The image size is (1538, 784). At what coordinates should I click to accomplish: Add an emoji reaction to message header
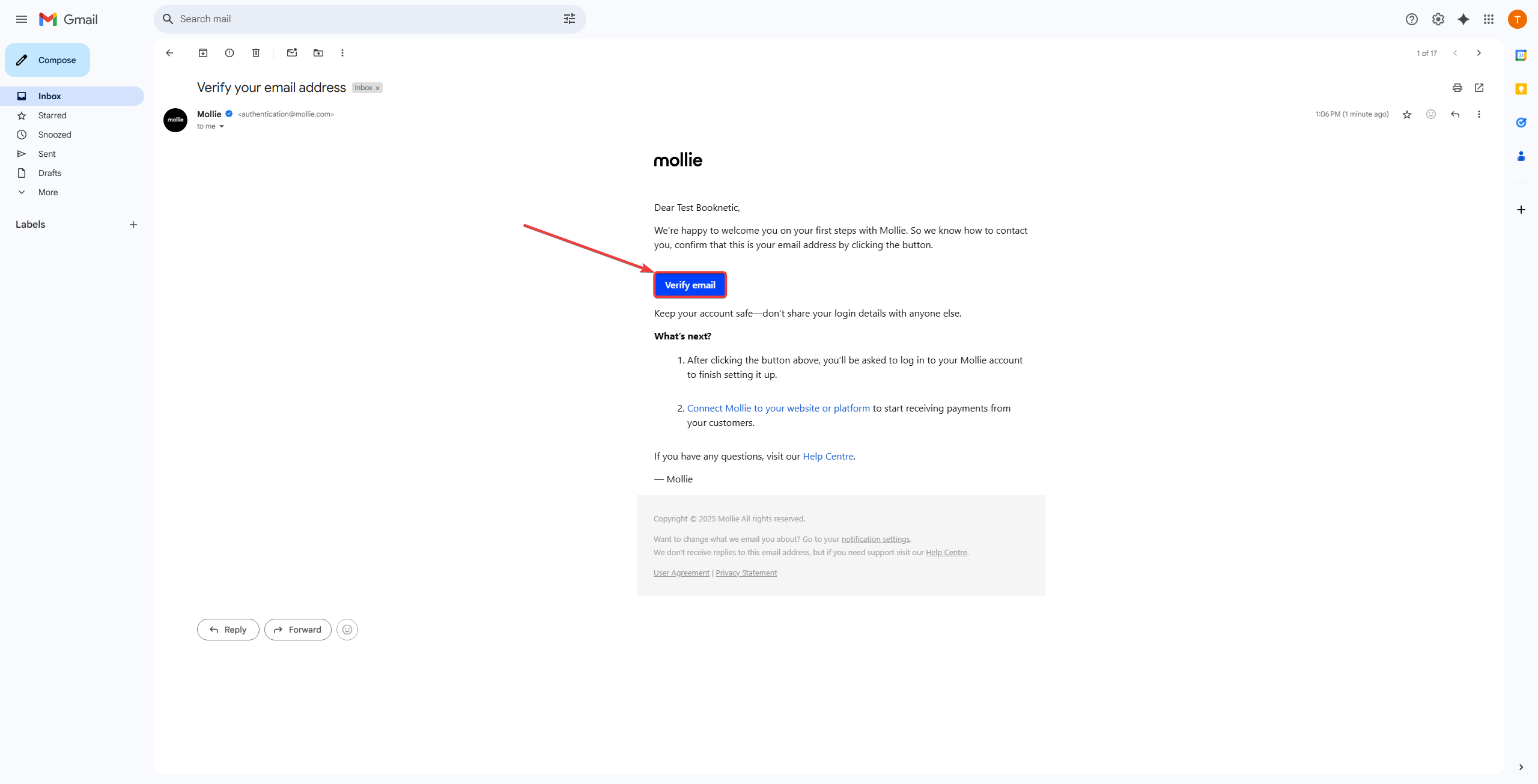click(x=1431, y=114)
